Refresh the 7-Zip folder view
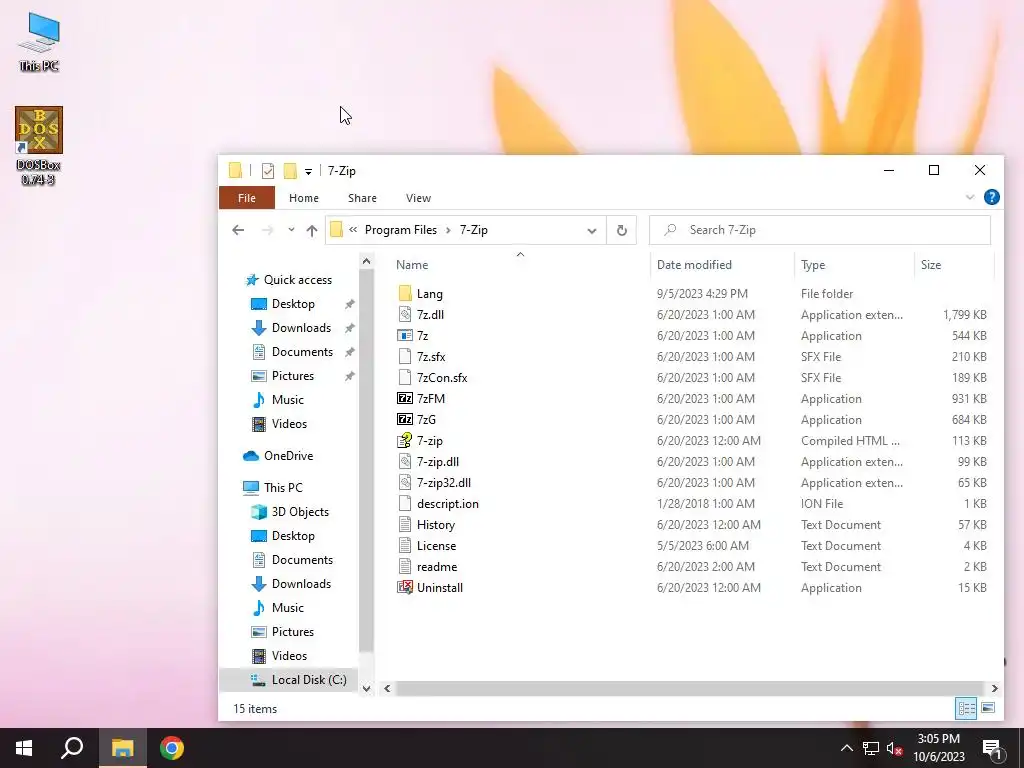 coord(621,230)
